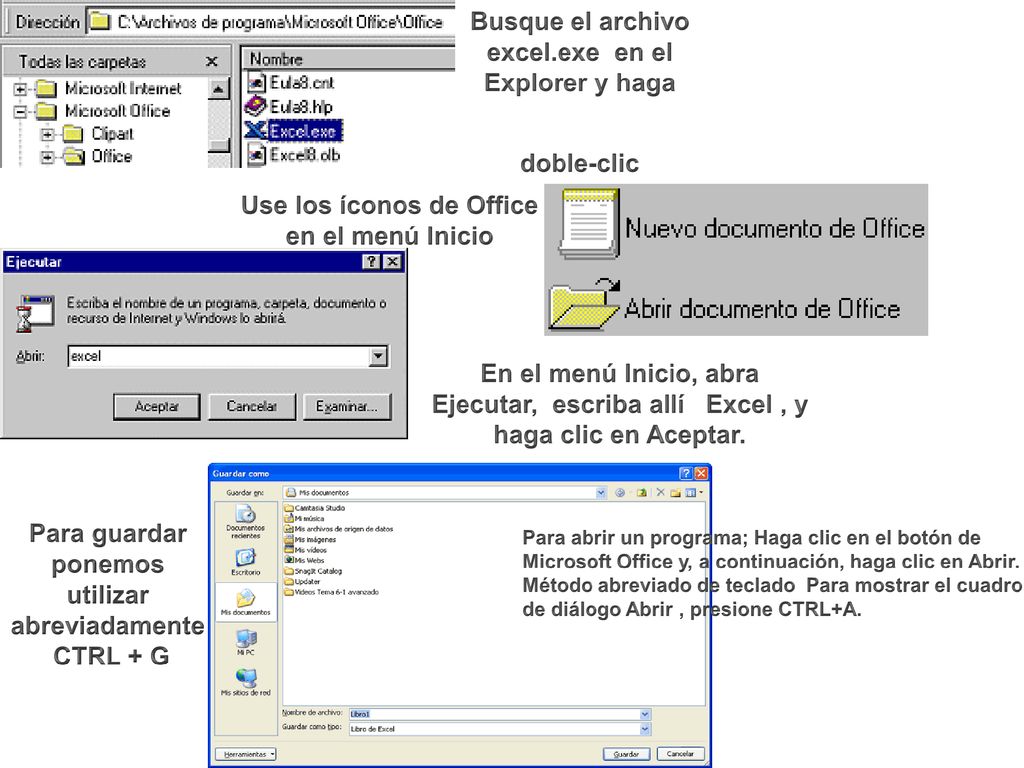Click the Dirección address path field
This screenshot has width=1024, height=768.
click(x=270, y=22)
